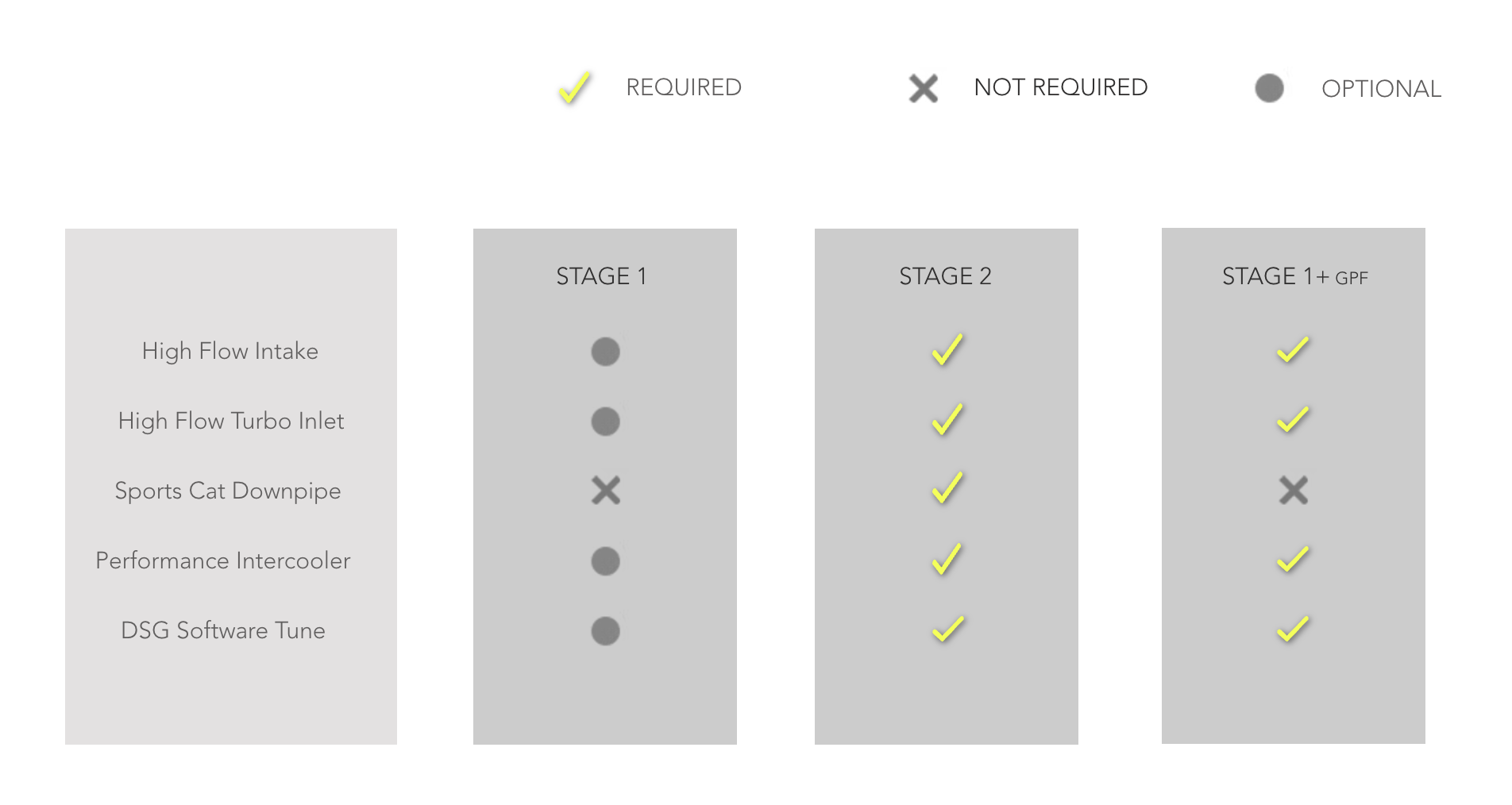Select the STAGE 1+ GPF column heading
The image size is (1512, 805).
tap(1294, 277)
